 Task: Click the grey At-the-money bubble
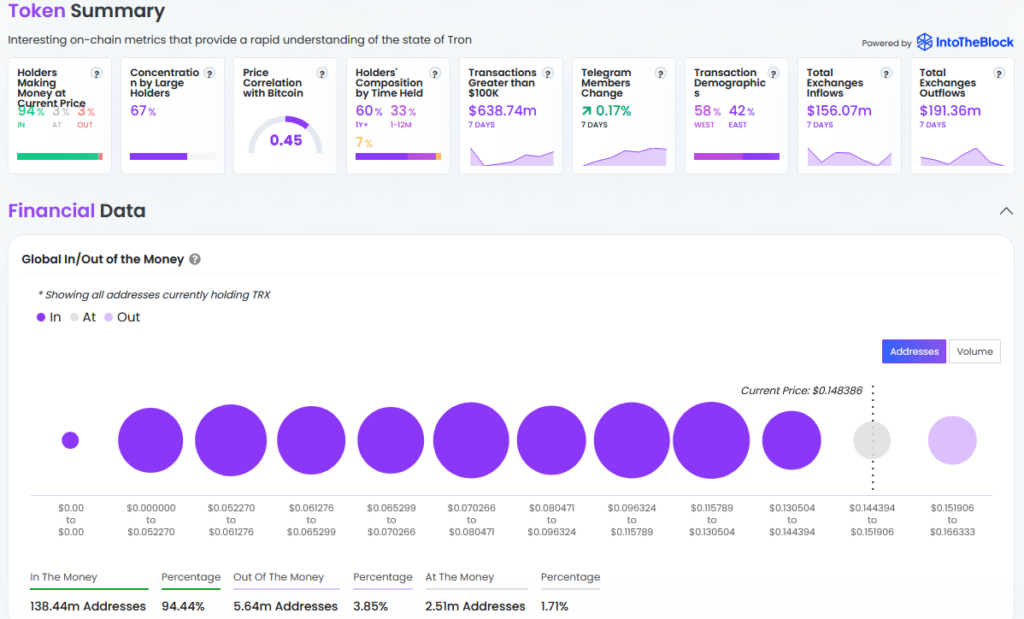872,440
